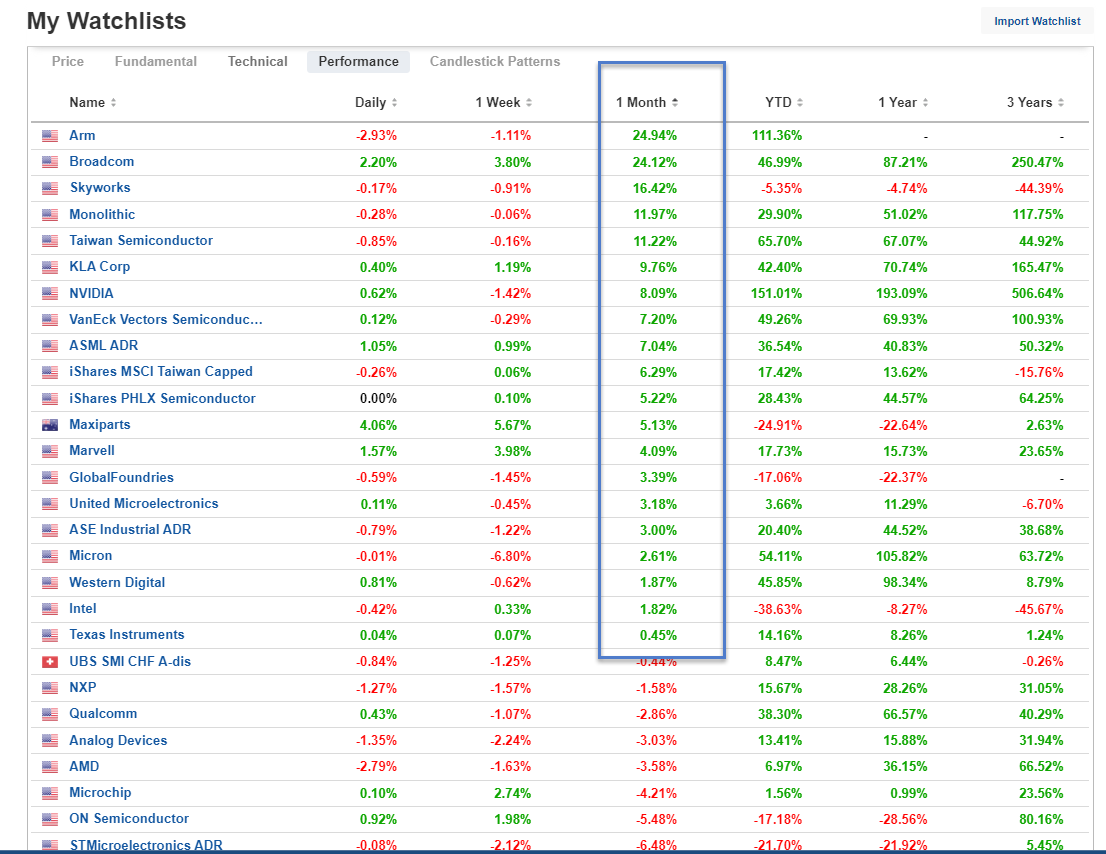Click Maxiparts' Daily value 4.06%
The height and width of the screenshot is (854, 1106).
coord(378,425)
